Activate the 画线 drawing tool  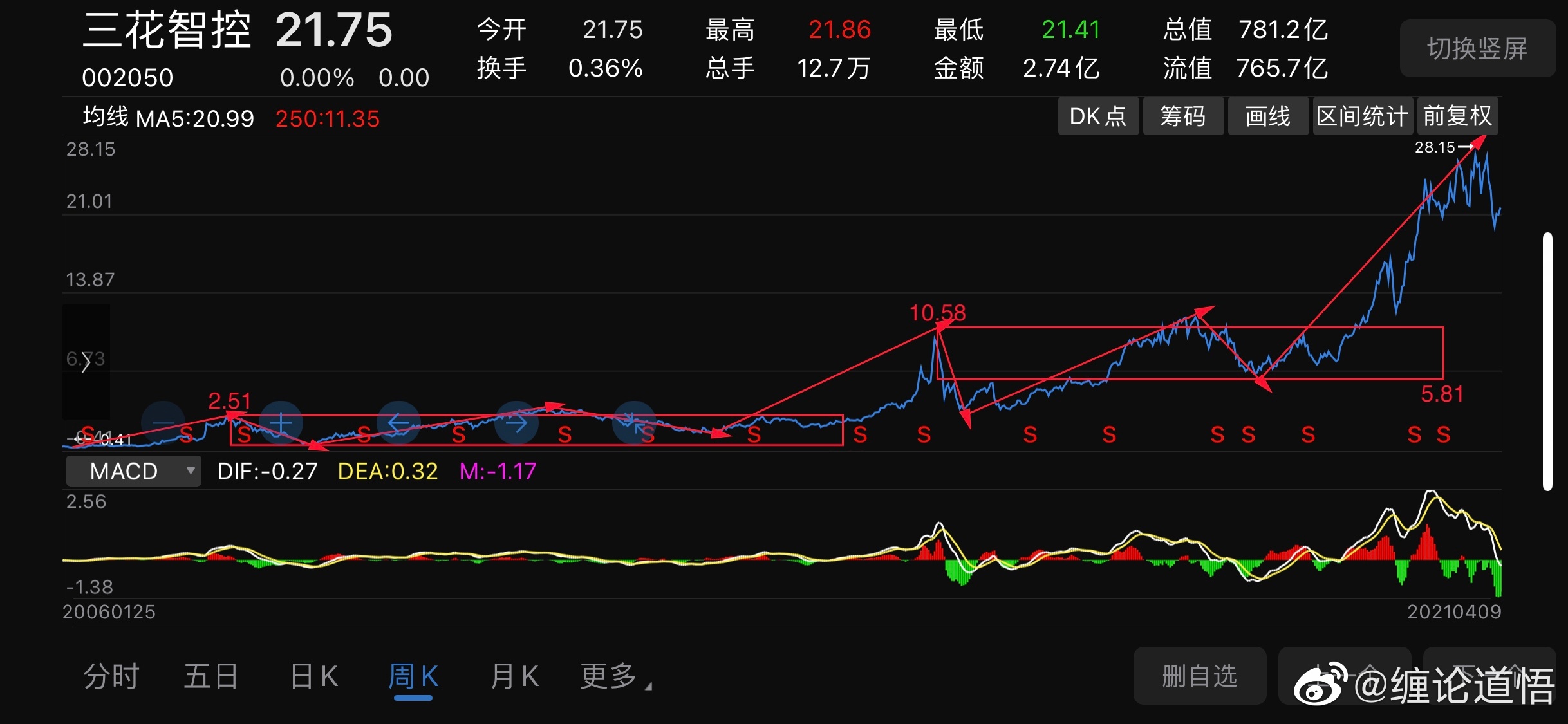1268,116
